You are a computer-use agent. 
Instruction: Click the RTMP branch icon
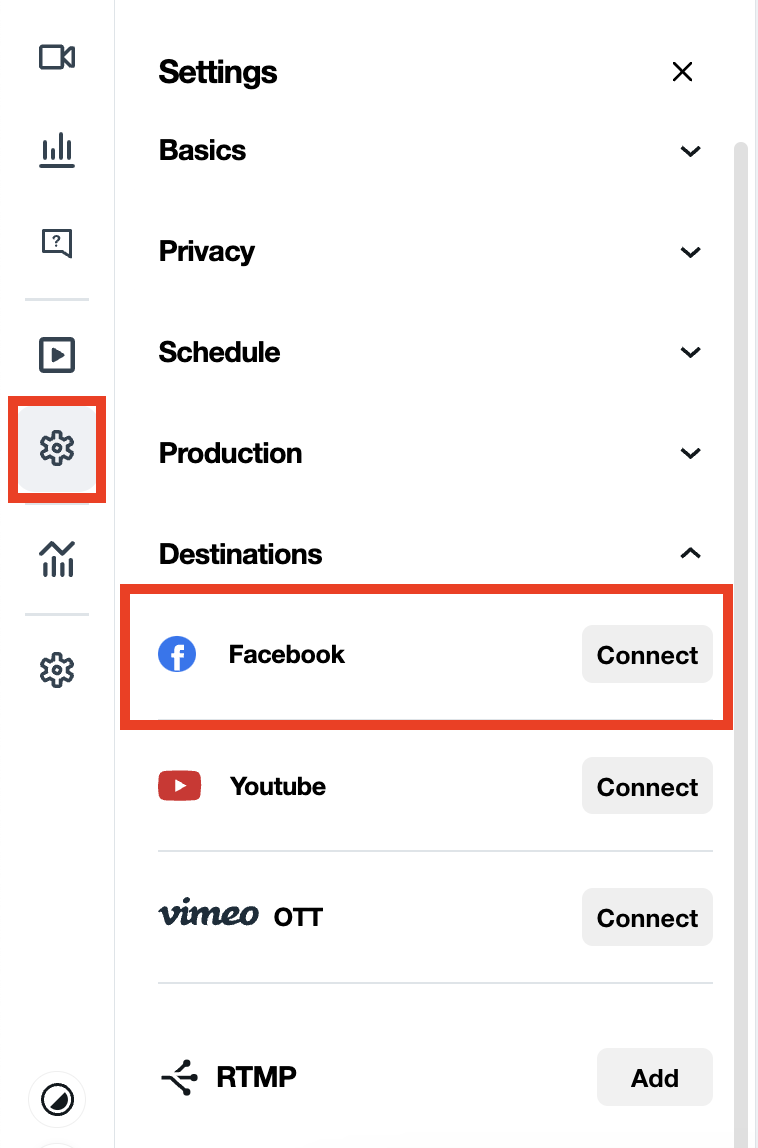tap(177, 1077)
